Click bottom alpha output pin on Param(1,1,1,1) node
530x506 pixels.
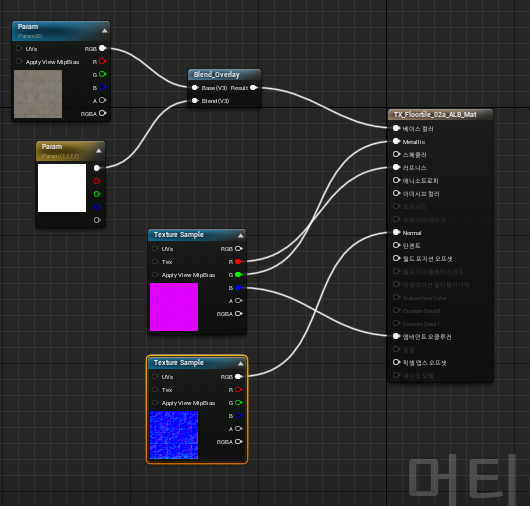97,220
